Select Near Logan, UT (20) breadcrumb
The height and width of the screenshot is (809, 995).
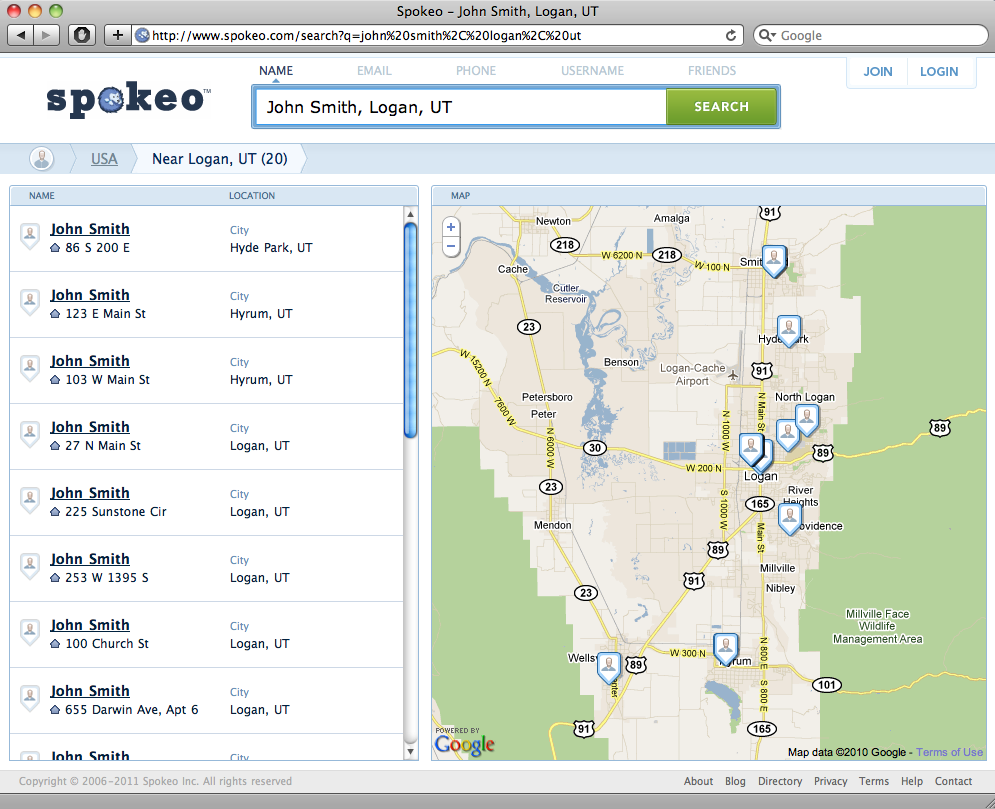coord(220,159)
